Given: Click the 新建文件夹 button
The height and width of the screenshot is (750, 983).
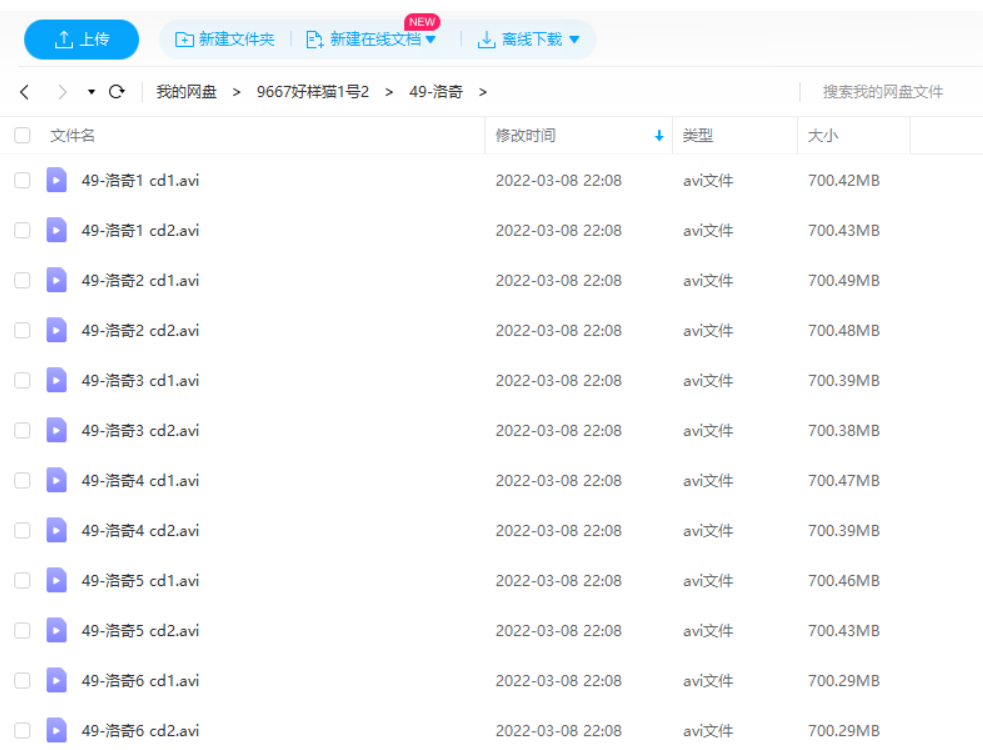Looking at the screenshot, I should (225, 40).
